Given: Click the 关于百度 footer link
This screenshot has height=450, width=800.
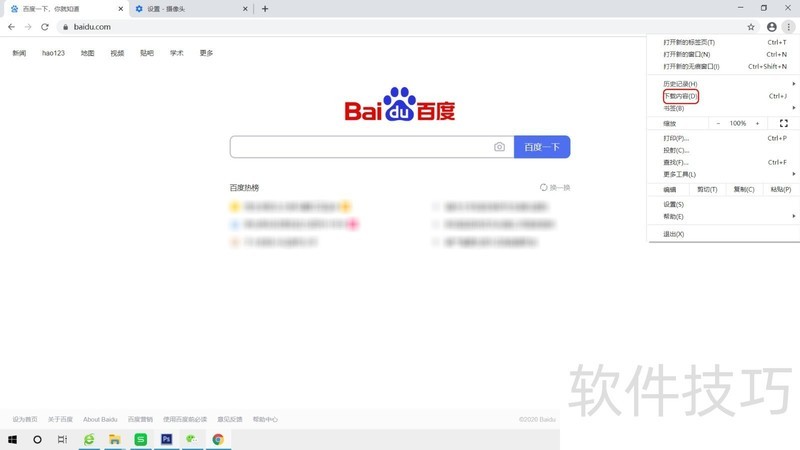Looking at the screenshot, I should [x=60, y=419].
